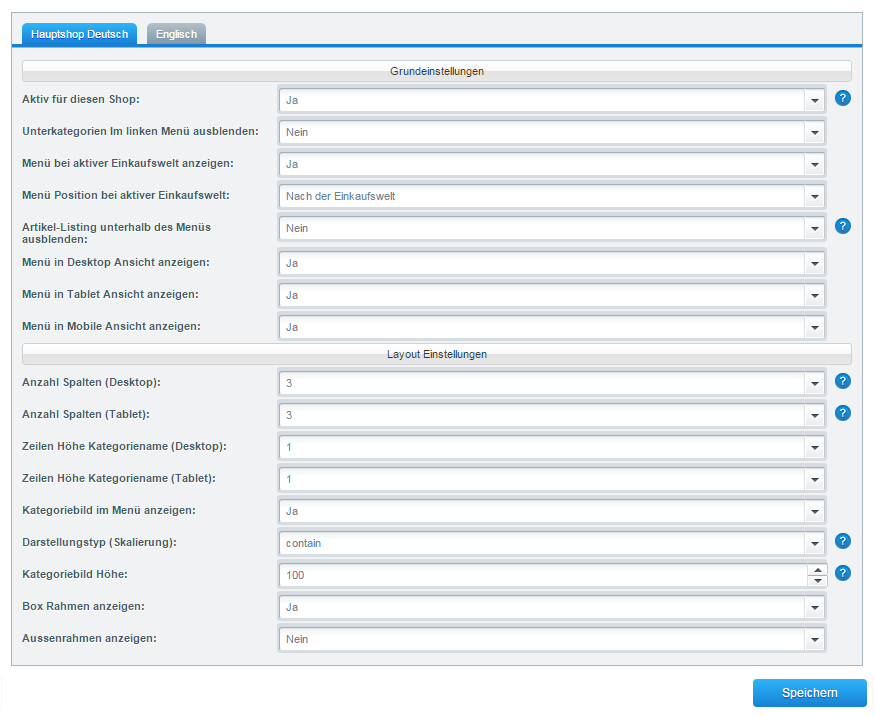
Task: Expand 'Anzahl Spalten (Tablet)' dropdown arrow
Action: coord(815,415)
